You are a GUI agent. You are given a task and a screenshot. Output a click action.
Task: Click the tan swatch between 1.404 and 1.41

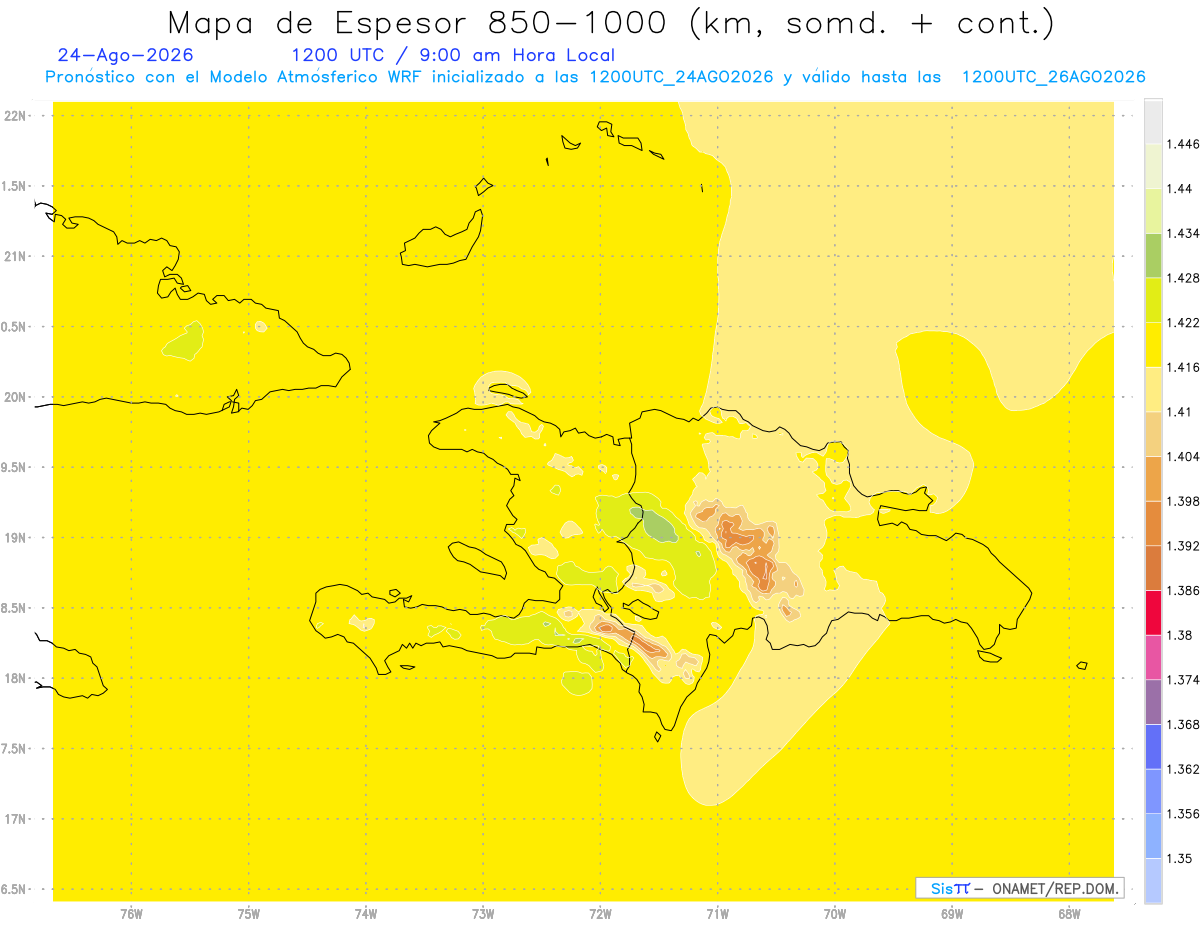pyautogui.click(x=1153, y=434)
